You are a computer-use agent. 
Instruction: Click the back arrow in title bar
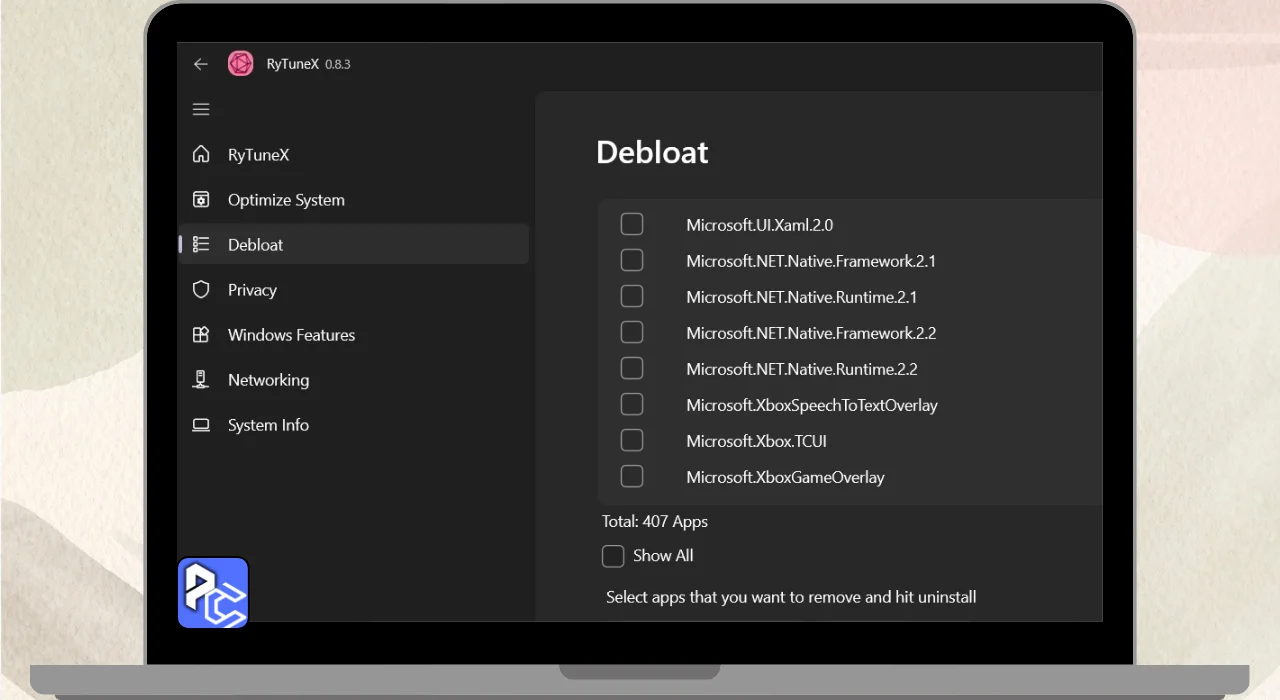pyautogui.click(x=201, y=64)
